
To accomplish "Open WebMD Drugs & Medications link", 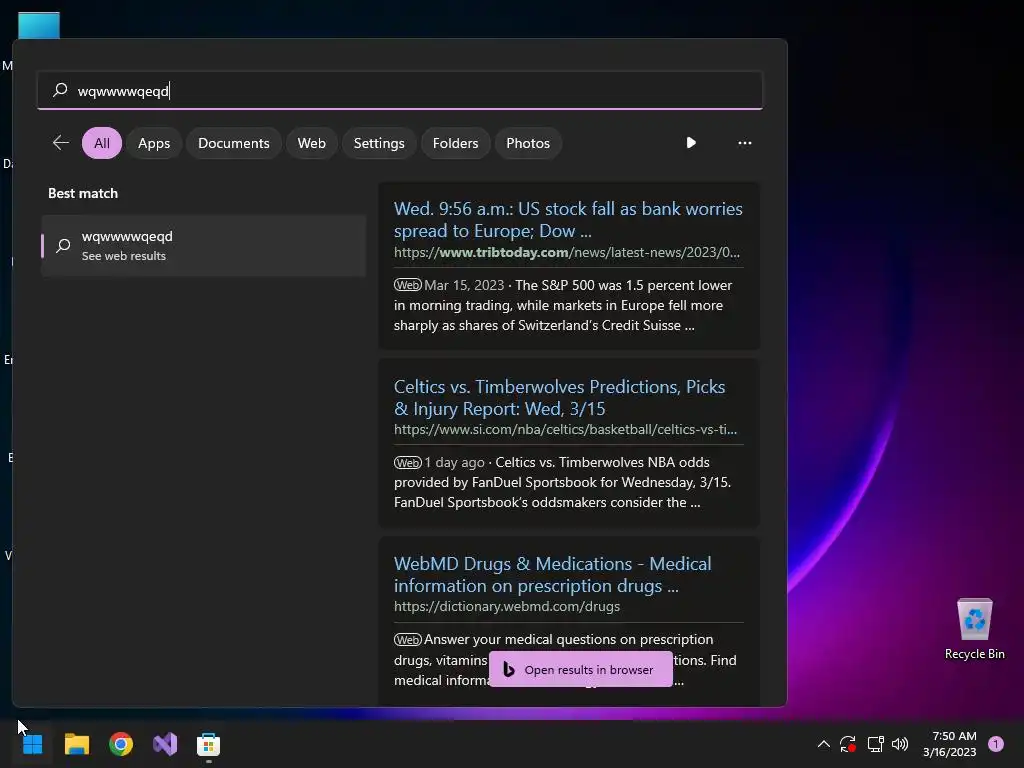I will point(552,575).
